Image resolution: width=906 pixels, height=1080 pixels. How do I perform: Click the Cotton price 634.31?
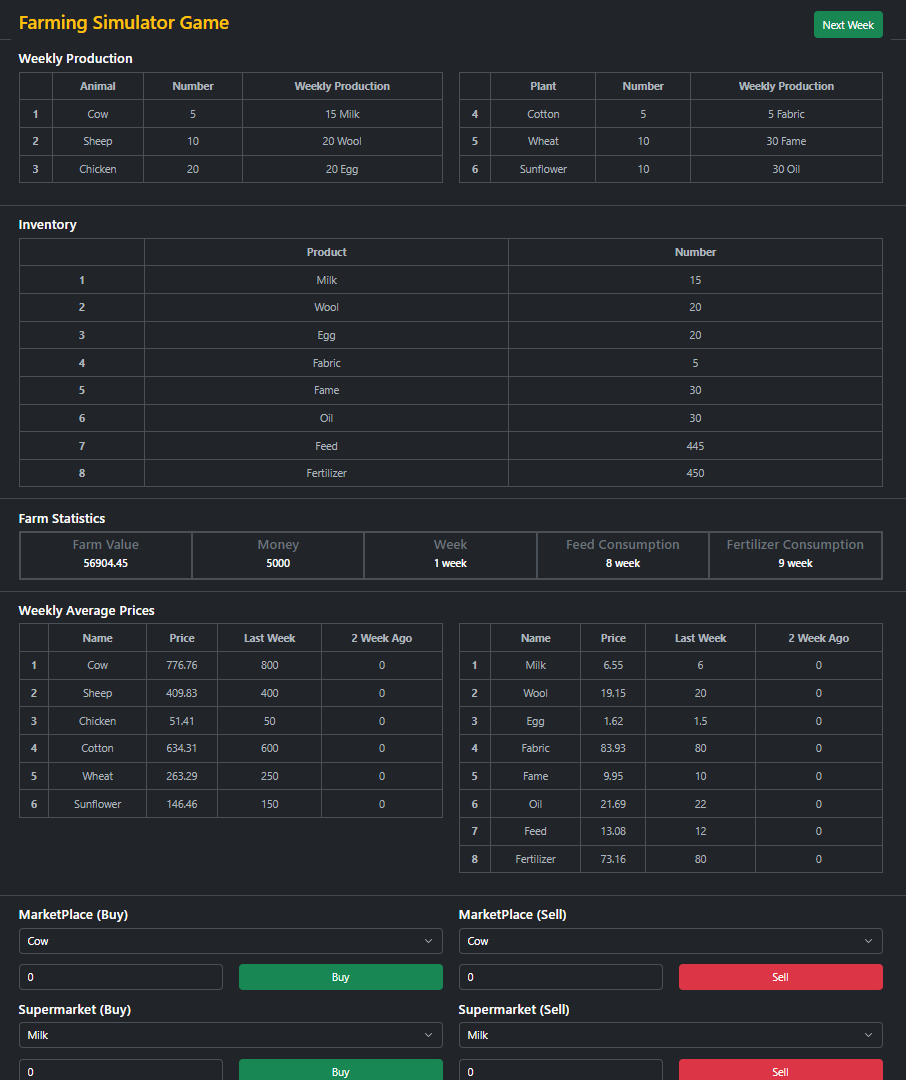182,748
